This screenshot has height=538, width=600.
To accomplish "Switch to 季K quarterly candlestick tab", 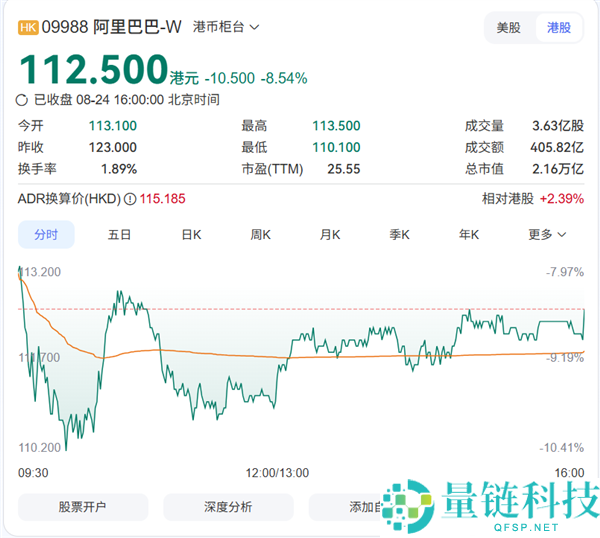I will click(x=399, y=235).
